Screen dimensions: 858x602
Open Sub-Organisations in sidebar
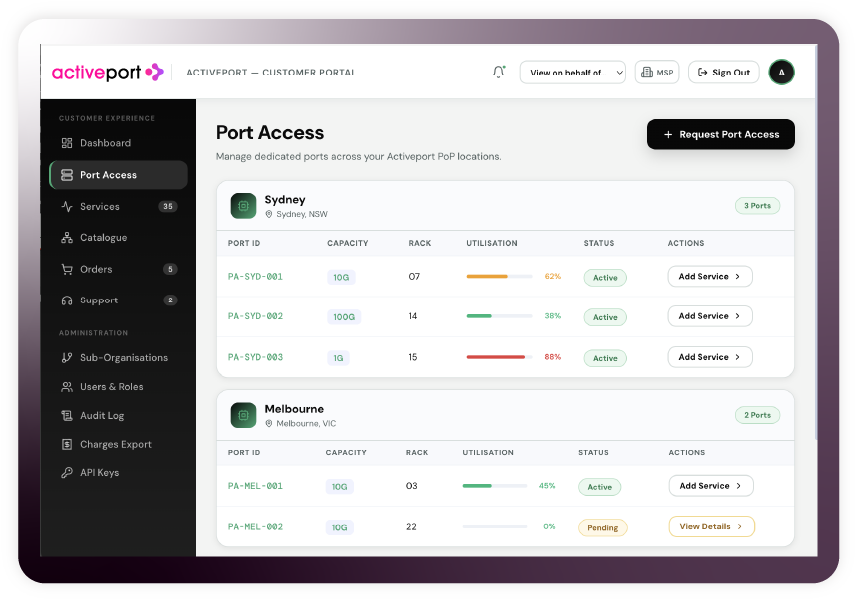click(x=118, y=357)
